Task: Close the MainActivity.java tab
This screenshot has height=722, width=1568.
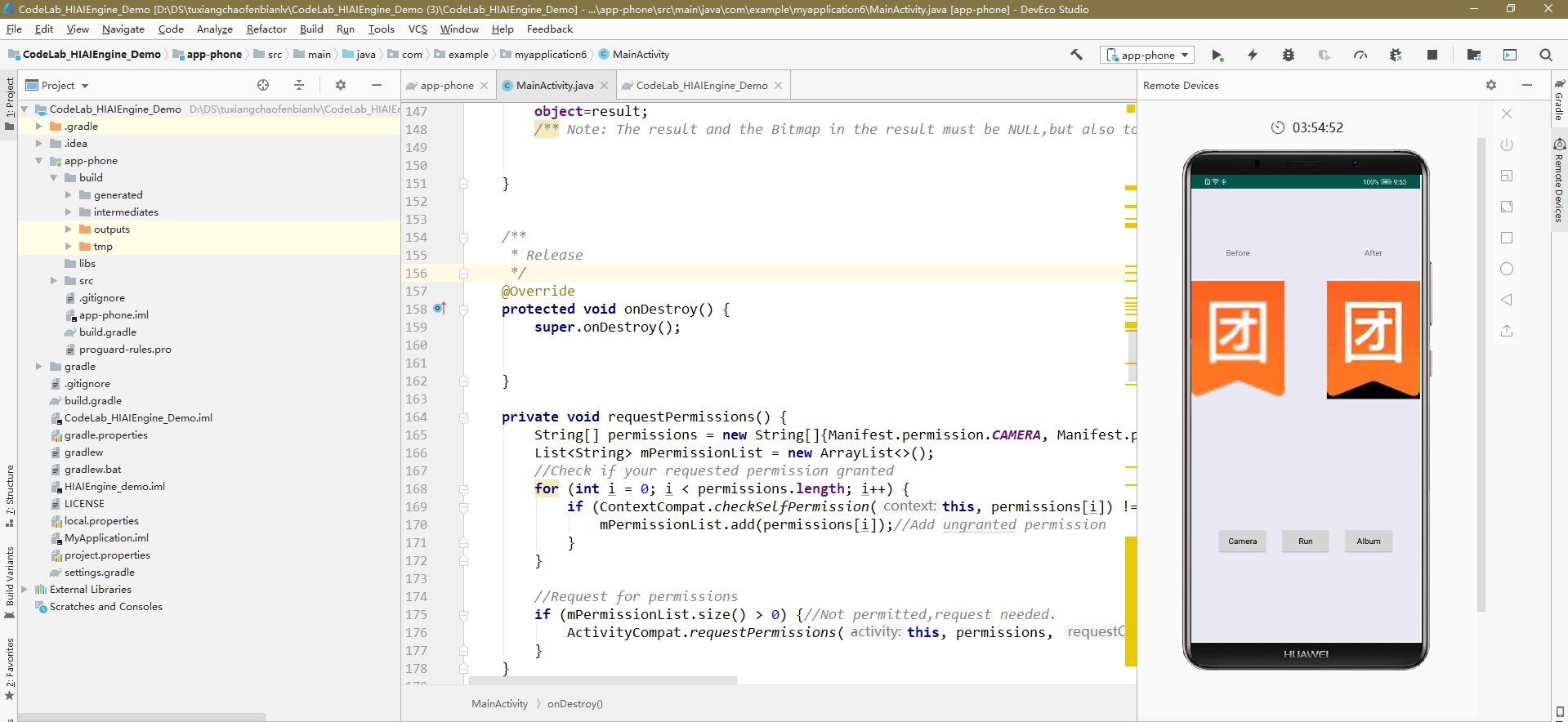Action: pos(604,85)
